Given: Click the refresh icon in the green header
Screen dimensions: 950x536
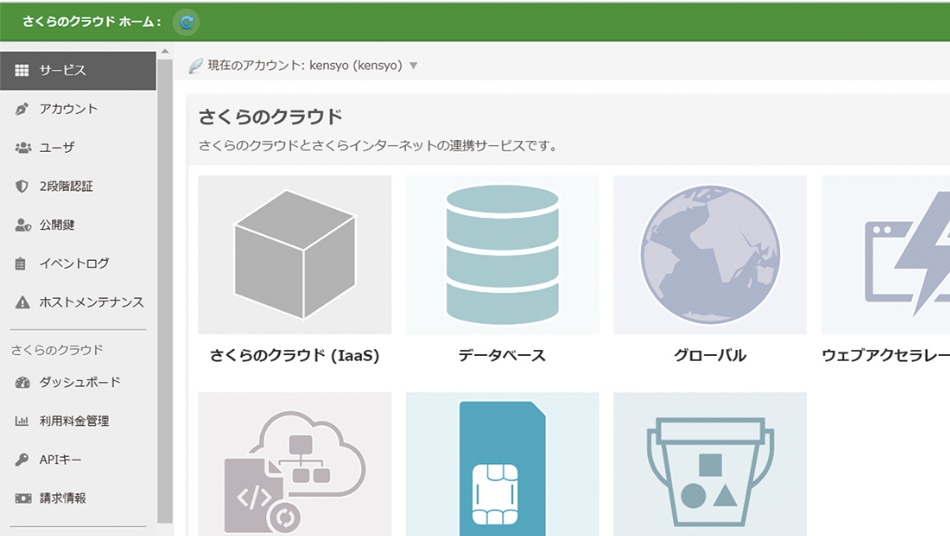Looking at the screenshot, I should tap(186, 22).
